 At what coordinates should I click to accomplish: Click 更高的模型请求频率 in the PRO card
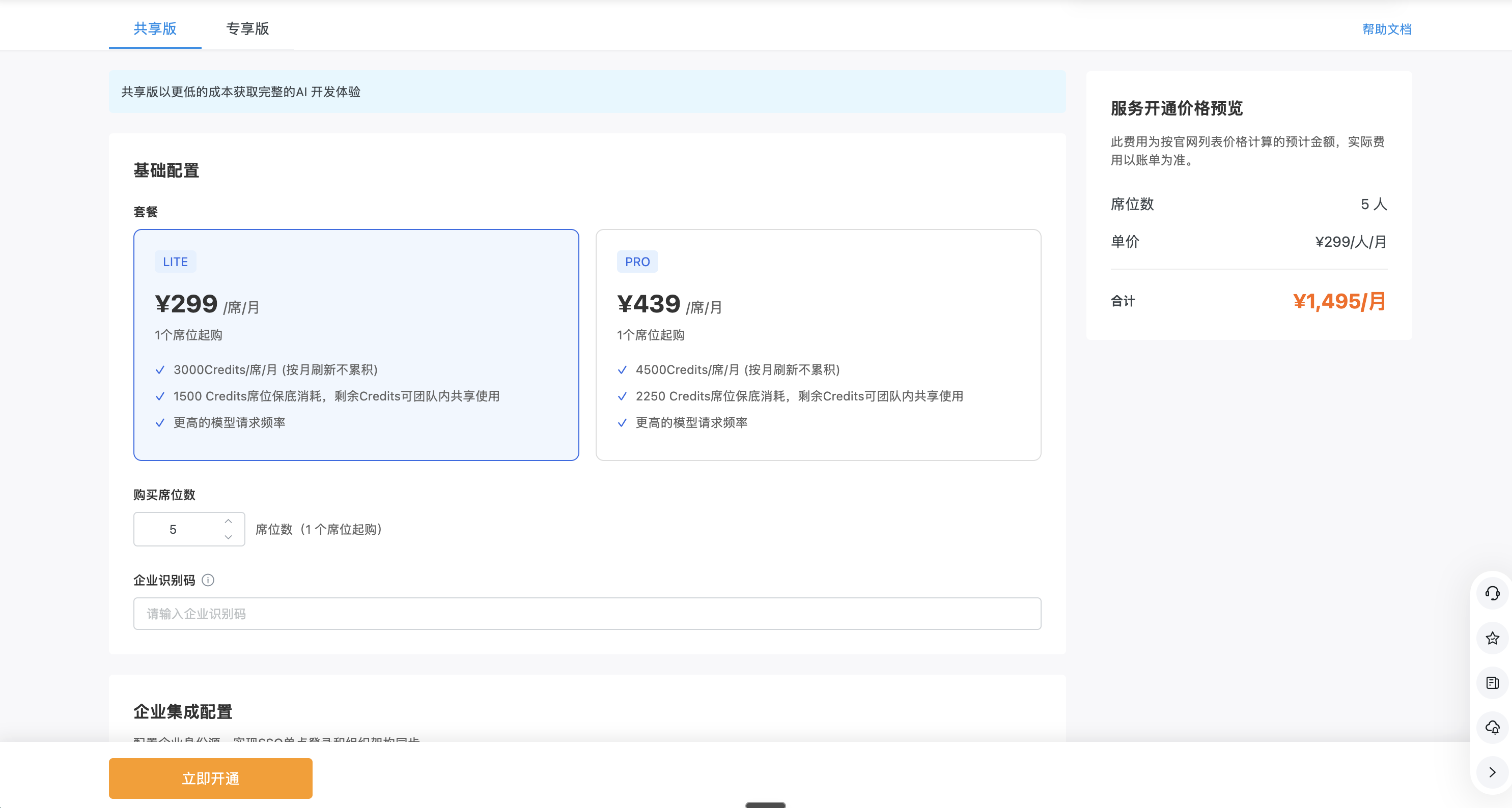tap(691, 422)
